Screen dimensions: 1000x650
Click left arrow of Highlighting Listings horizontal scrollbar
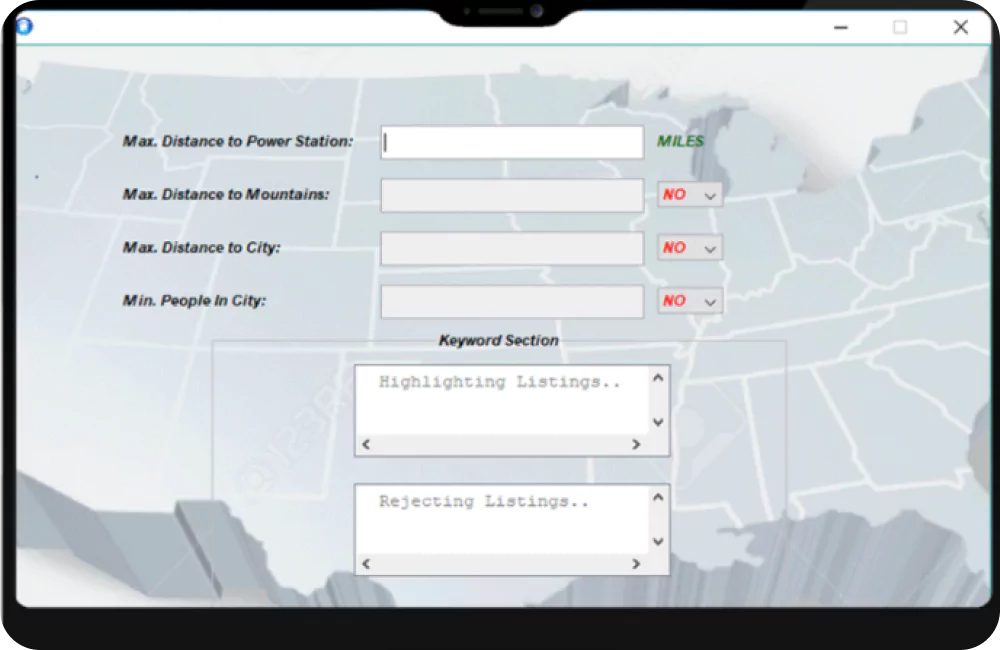coord(366,445)
